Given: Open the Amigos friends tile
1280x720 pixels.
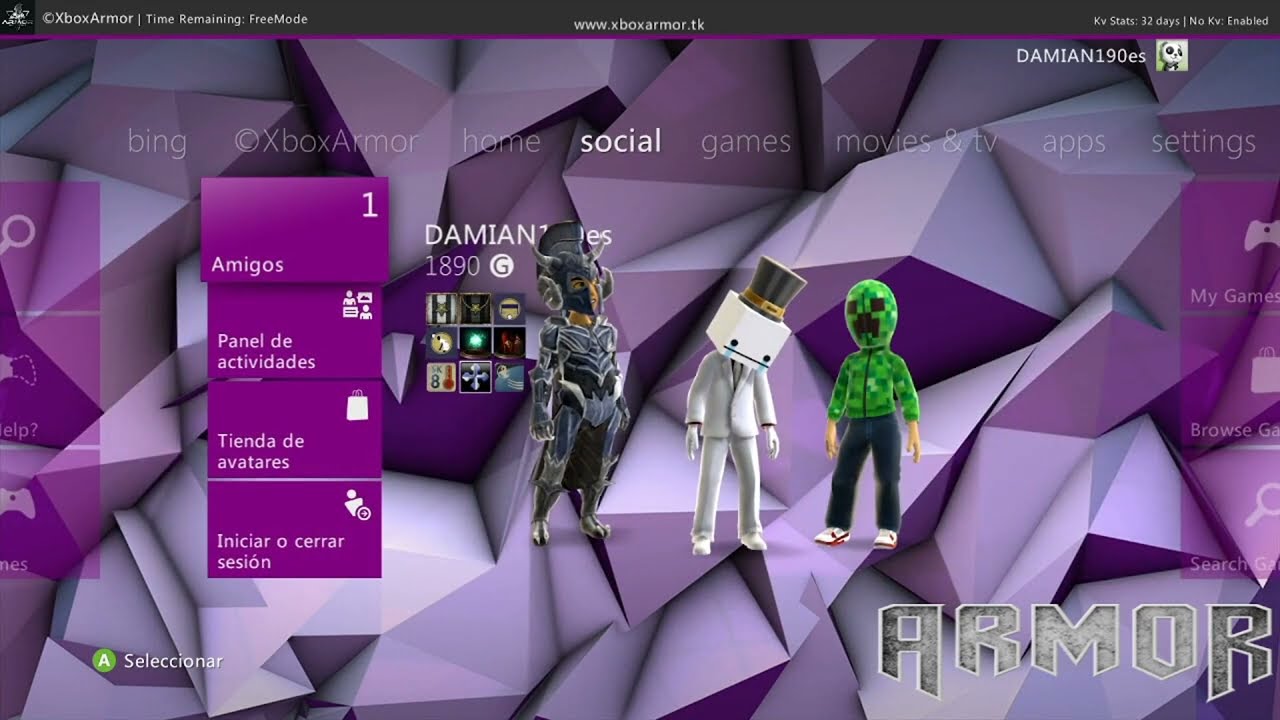Looking at the screenshot, I should pos(294,230).
